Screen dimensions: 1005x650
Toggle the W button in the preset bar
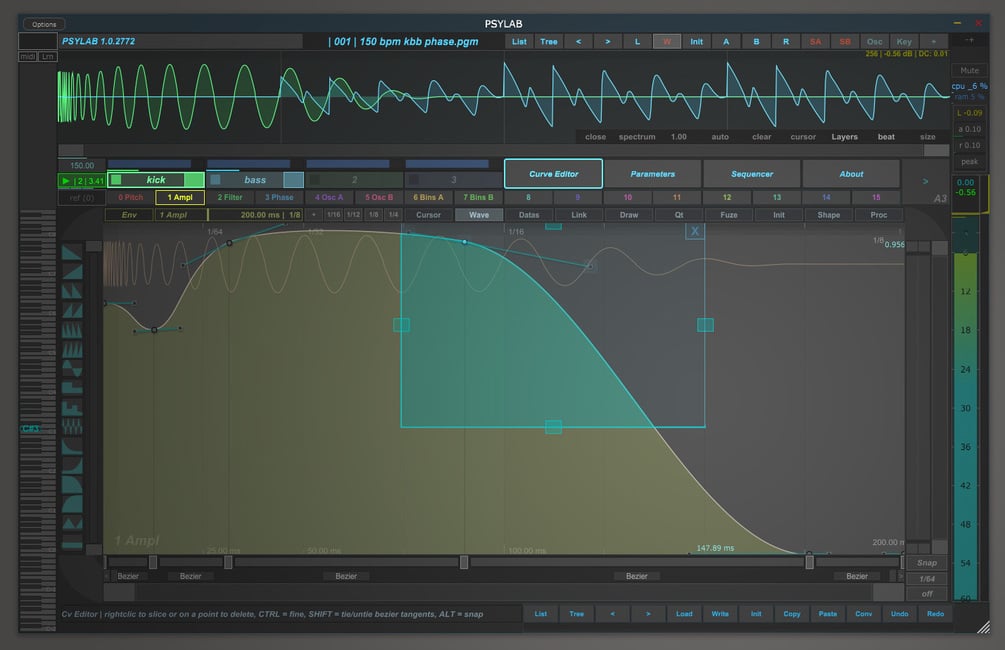[x=667, y=42]
